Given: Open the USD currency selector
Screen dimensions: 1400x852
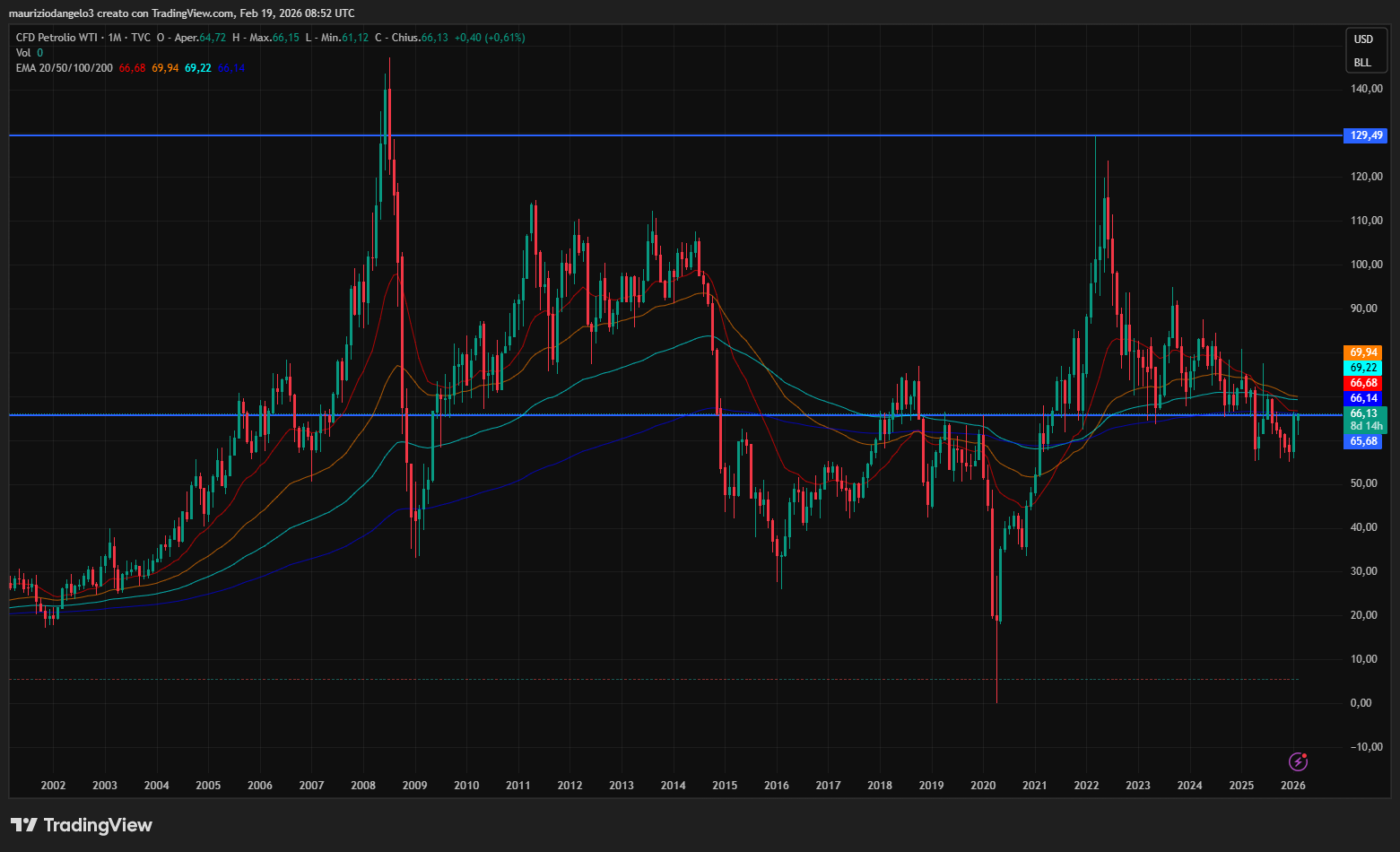Looking at the screenshot, I should pos(1363,39).
